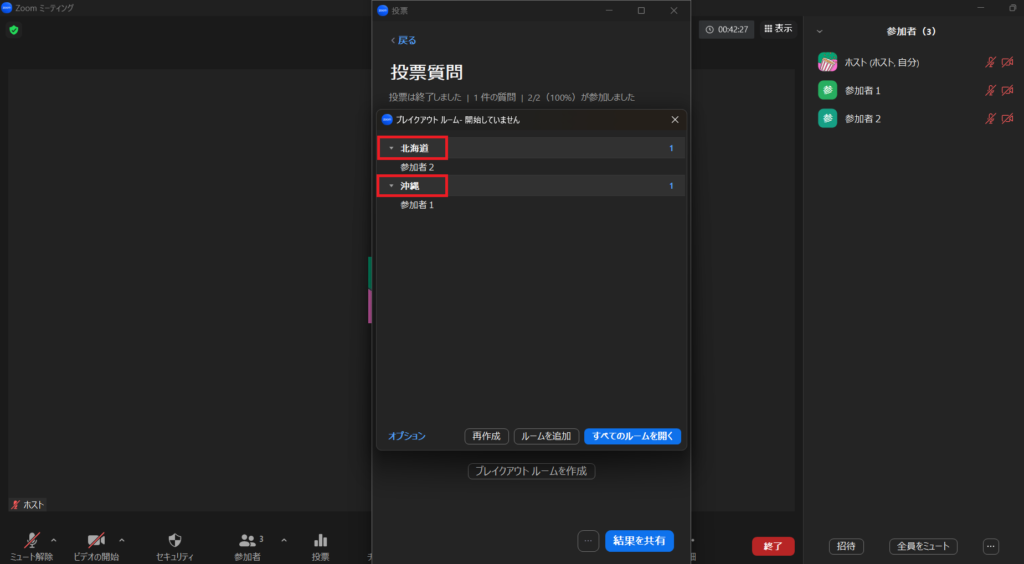Click the green encryption shield icon

coord(14,30)
